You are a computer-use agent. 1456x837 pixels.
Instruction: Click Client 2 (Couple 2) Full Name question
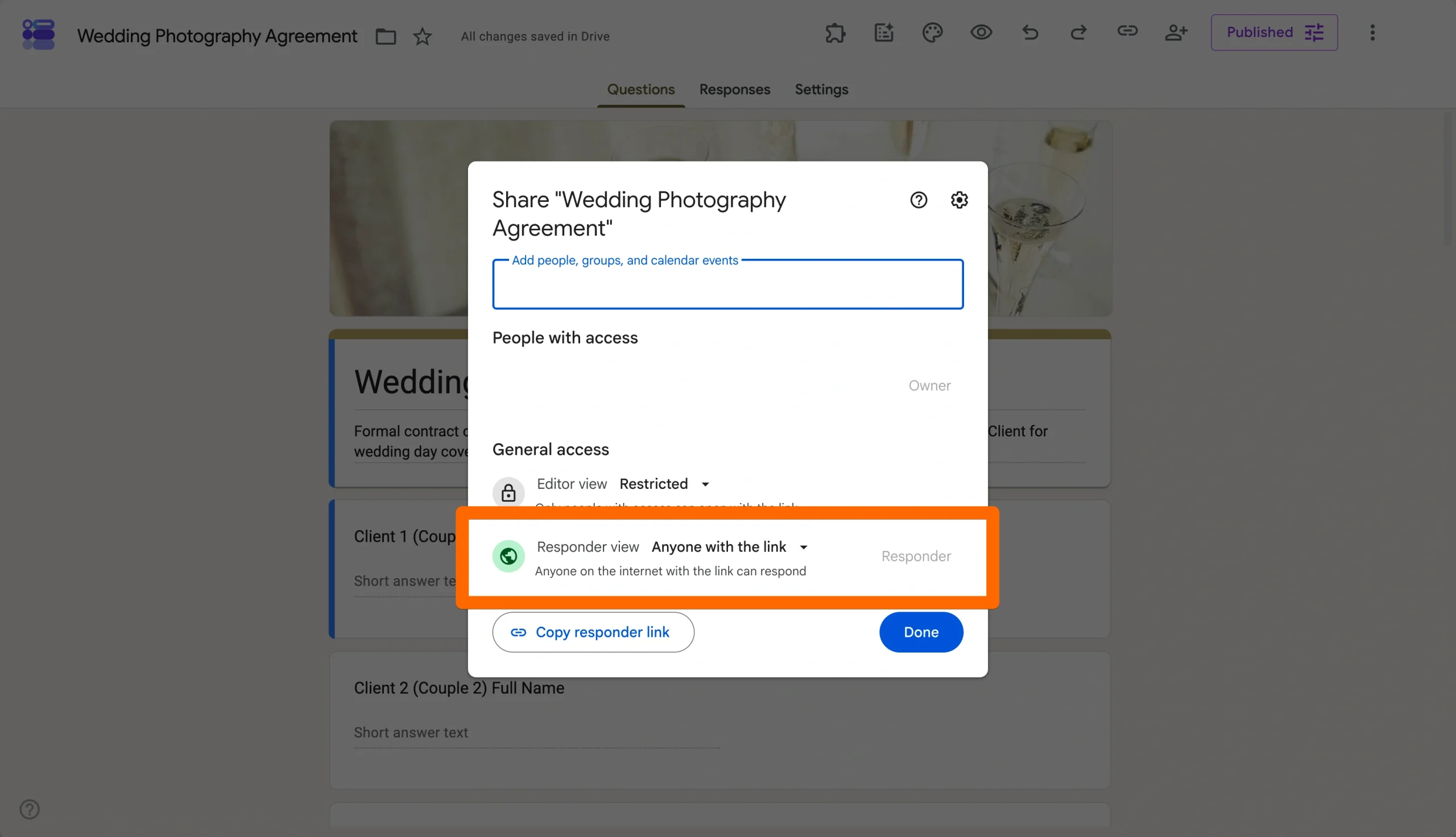(x=458, y=687)
